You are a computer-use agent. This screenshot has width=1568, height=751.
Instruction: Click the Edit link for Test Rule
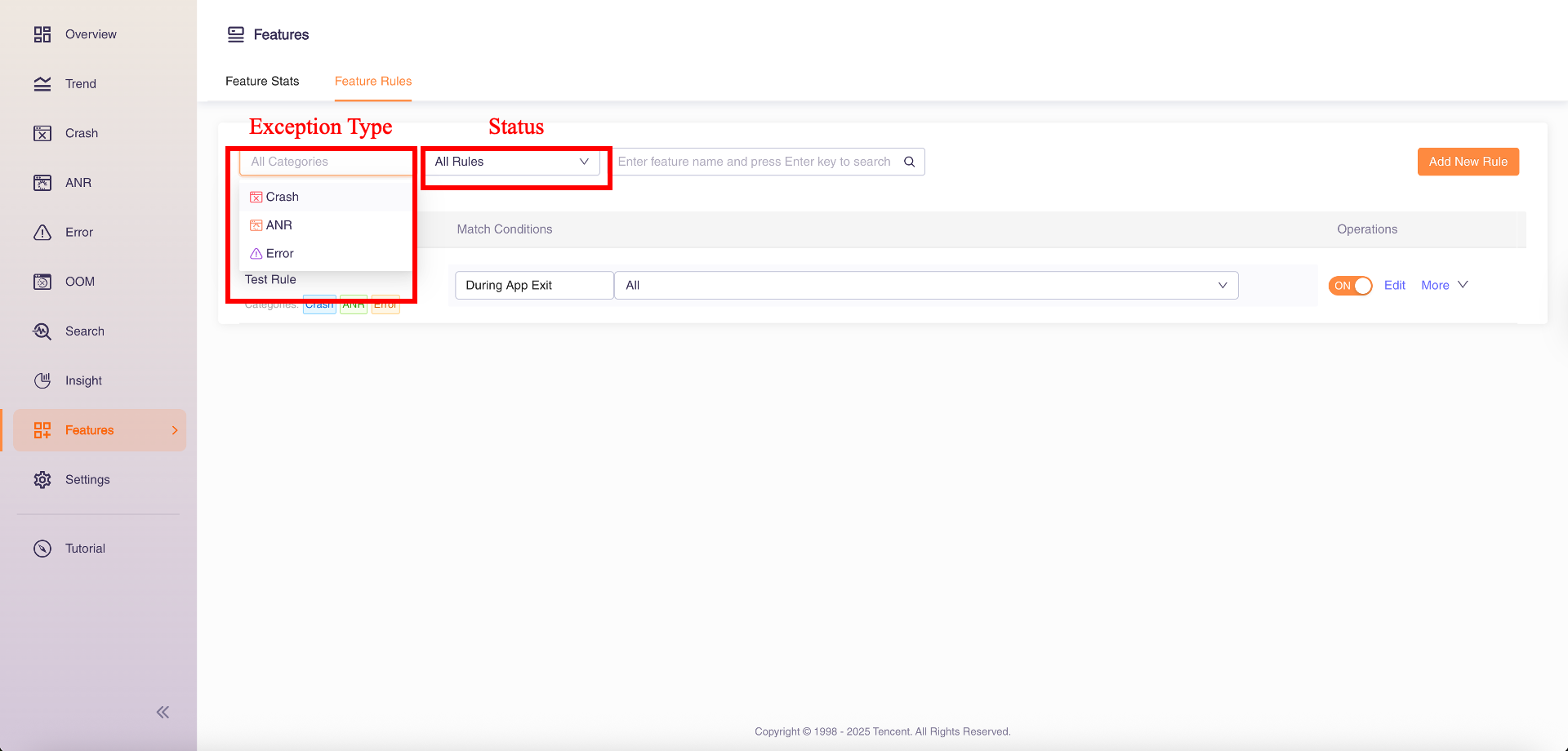point(1394,285)
